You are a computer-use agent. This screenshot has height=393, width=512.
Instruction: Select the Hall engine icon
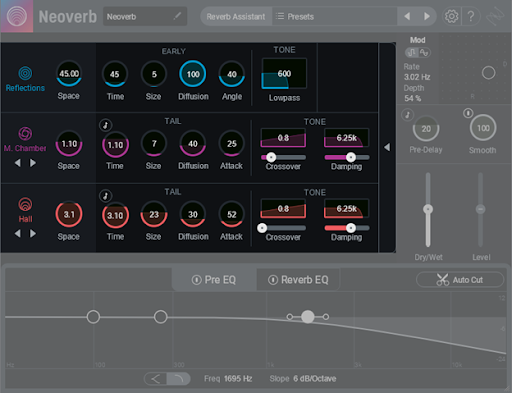[25, 204]
